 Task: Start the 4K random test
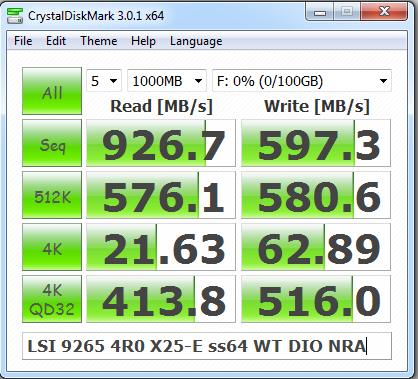(x=52, y=247)
